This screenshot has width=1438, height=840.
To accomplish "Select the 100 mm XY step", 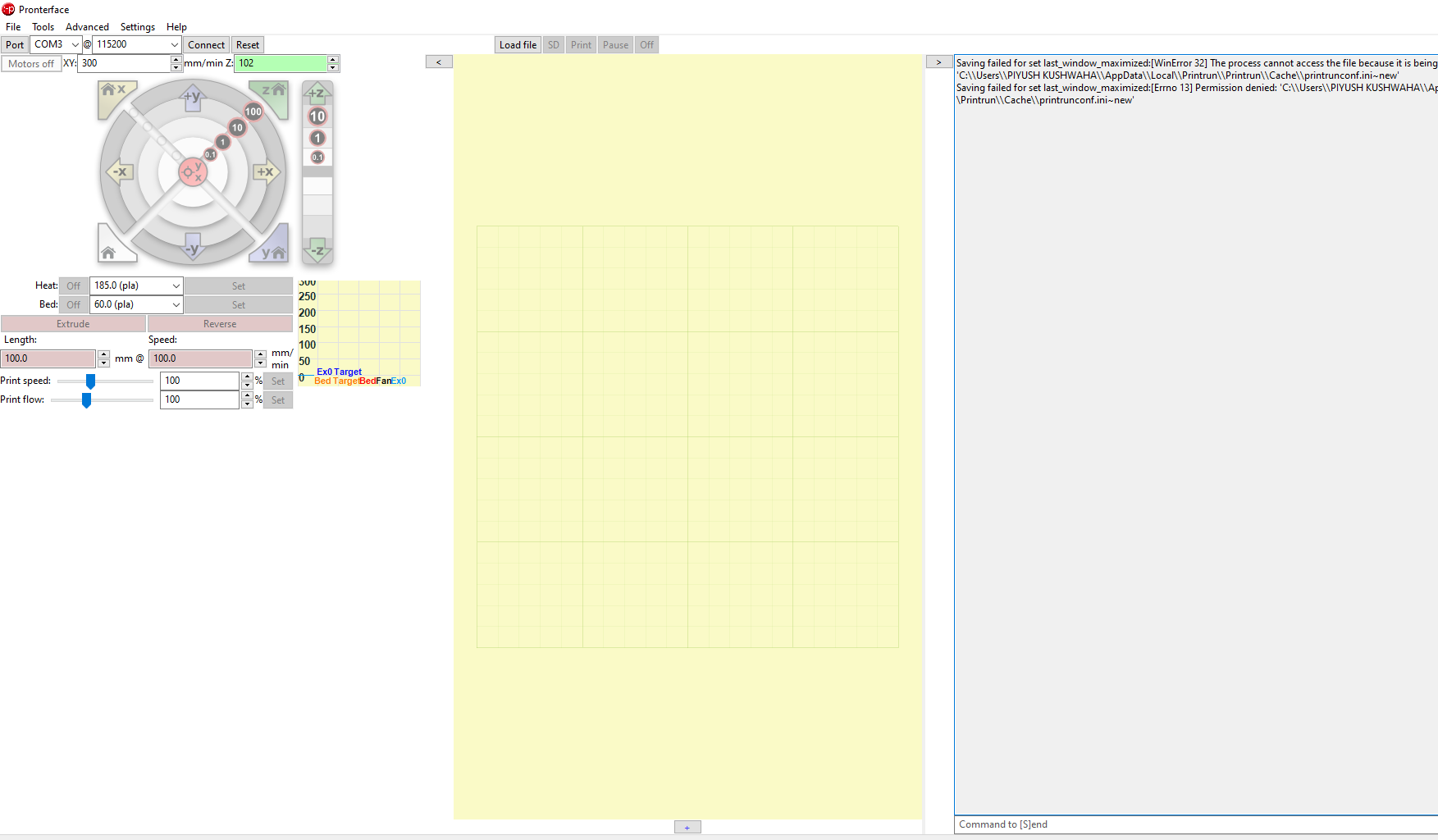I will pos(253,112).
